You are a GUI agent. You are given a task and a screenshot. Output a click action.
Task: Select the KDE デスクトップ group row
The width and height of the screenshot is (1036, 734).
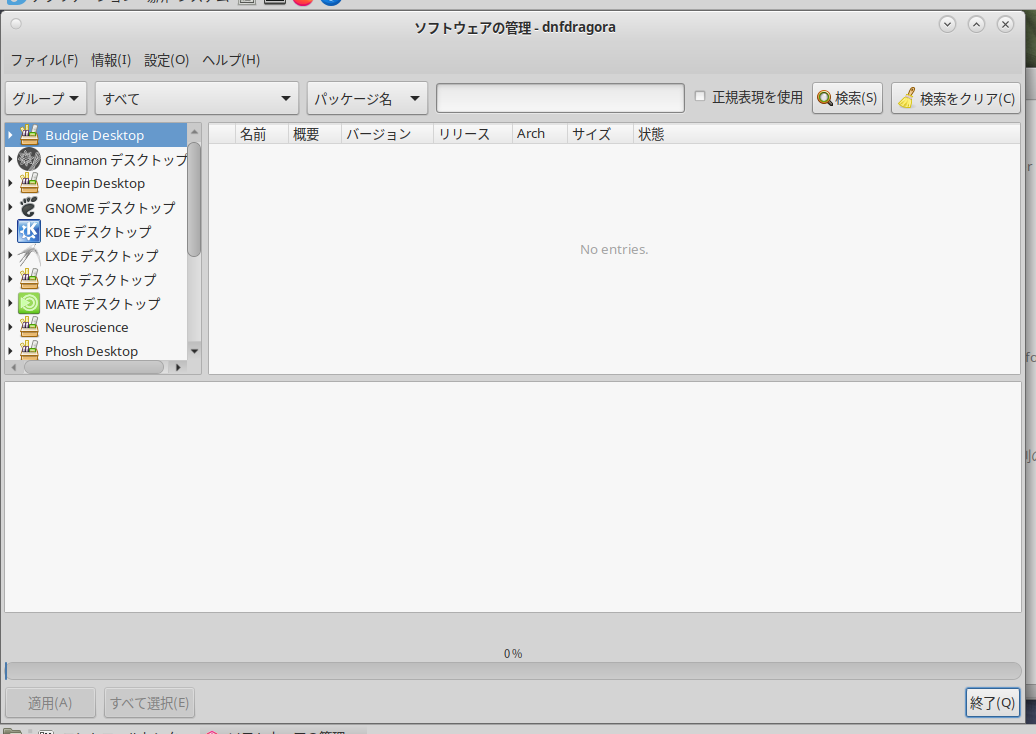point(96,231)
